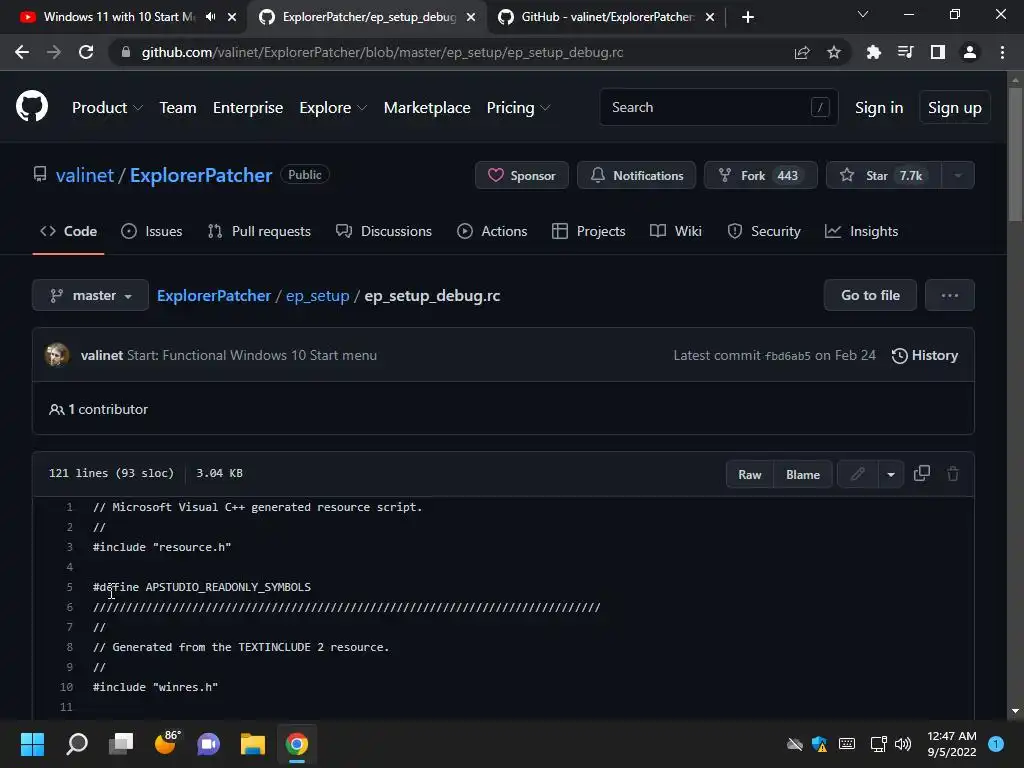Click the Notifications button
The width and height of the screenshot is (1024, 768).
click(x=636, y=175)
